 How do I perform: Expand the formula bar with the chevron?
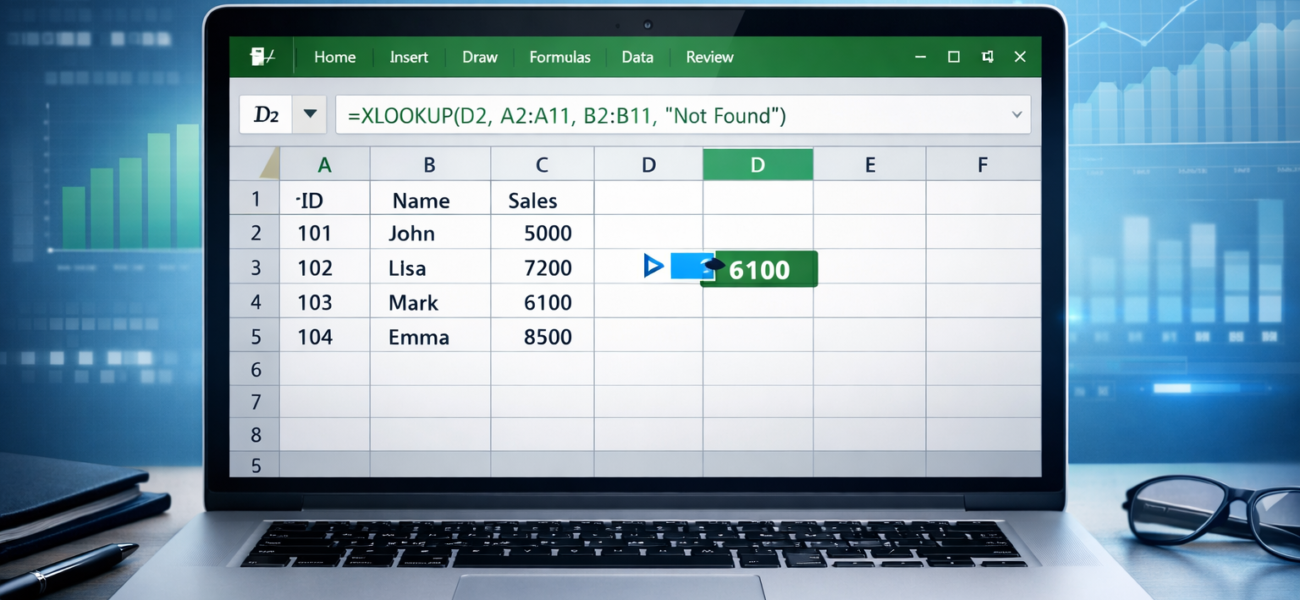(x=1017, y=115)
